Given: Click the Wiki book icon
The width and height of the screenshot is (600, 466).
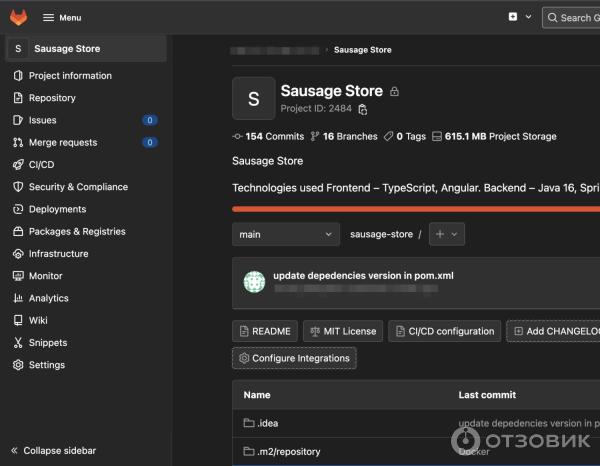Looking at the screenshot, I should [18, 320].
